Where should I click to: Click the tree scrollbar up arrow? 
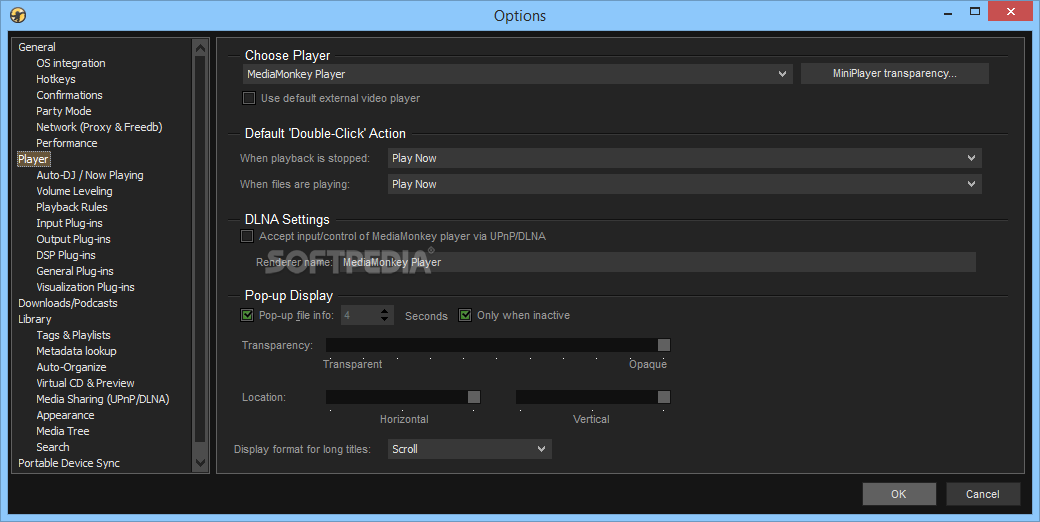(x=200, y=48)
